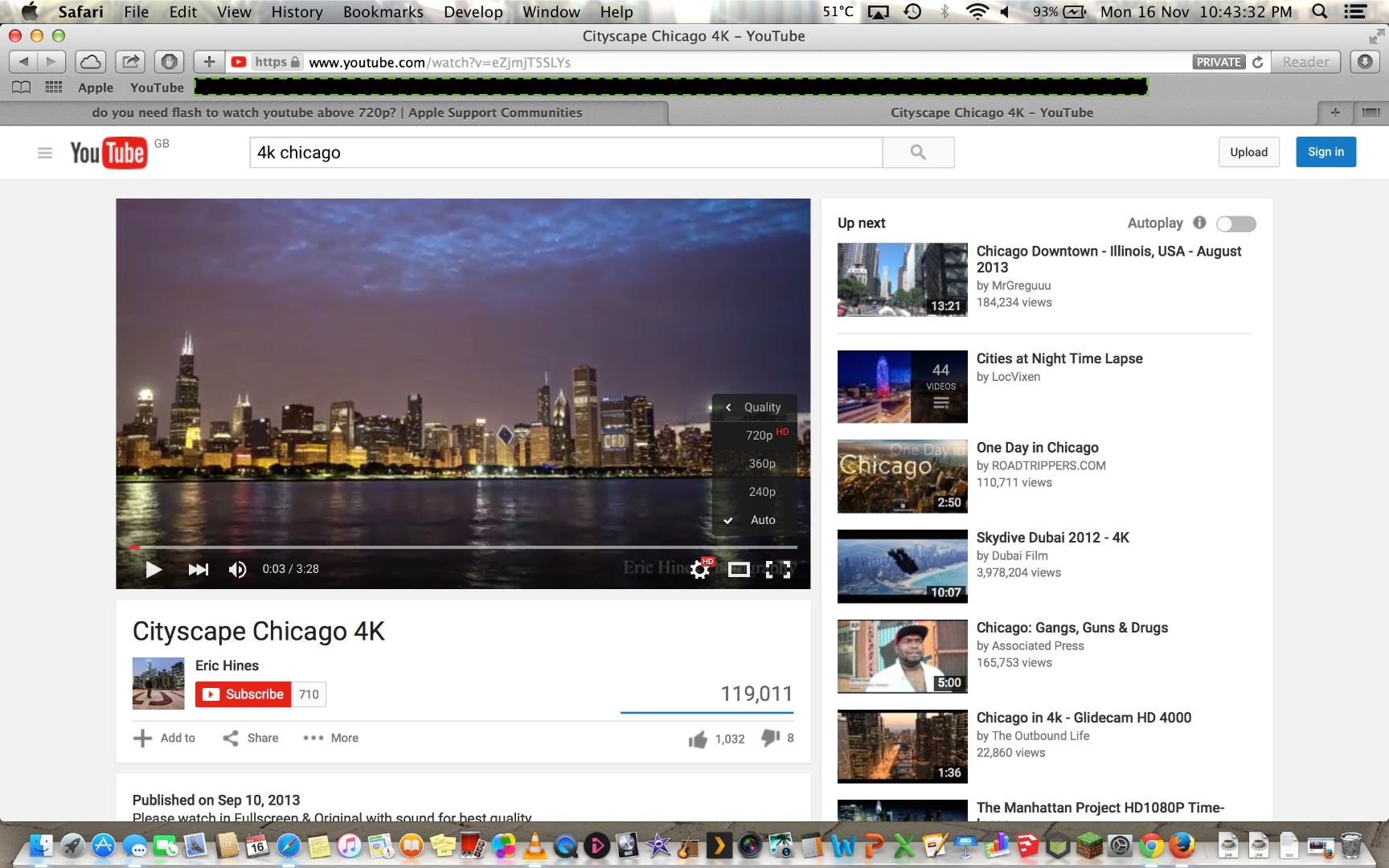Open Spotlight search in the menu bar
The height and width of the screenshot is (868, 1389).
coord(1319,11)
